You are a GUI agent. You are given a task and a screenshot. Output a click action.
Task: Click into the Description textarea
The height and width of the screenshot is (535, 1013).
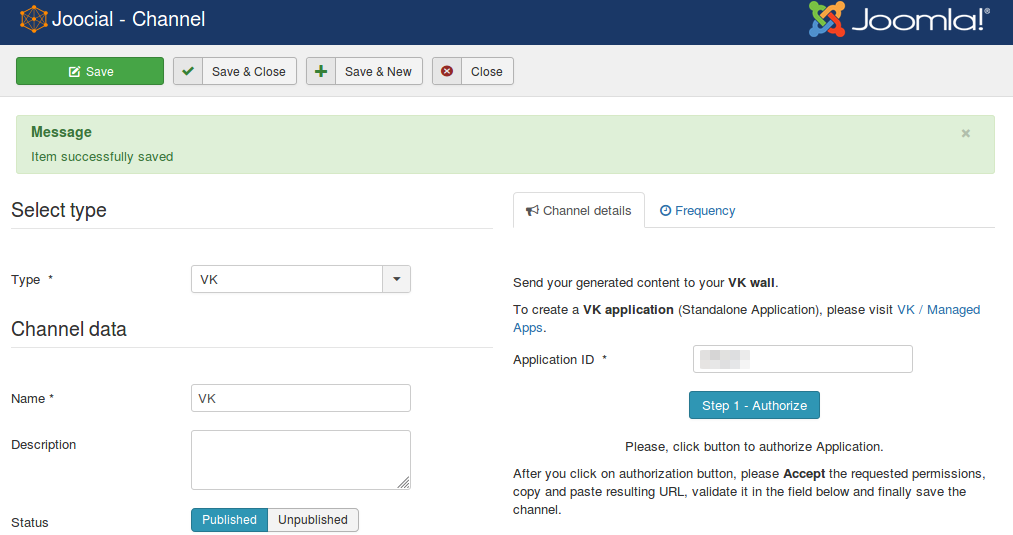tap(300, 460)
